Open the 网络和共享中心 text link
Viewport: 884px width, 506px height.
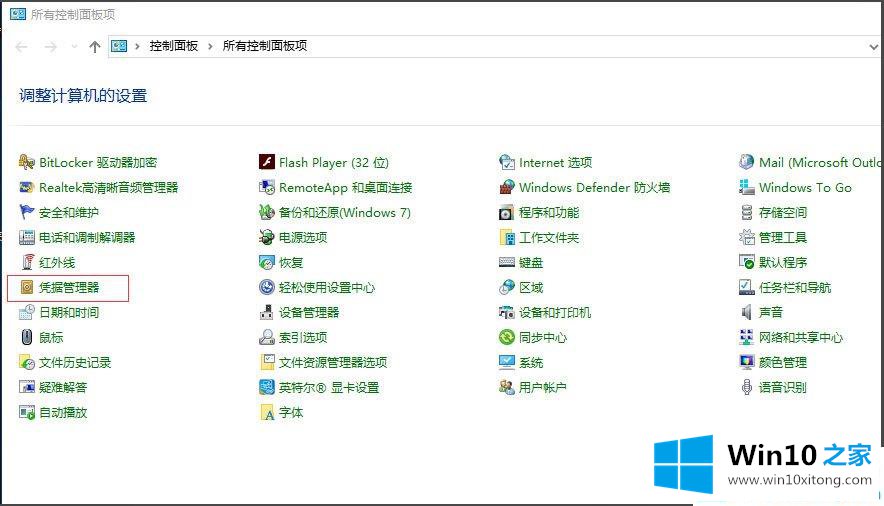tap(801, 338)
